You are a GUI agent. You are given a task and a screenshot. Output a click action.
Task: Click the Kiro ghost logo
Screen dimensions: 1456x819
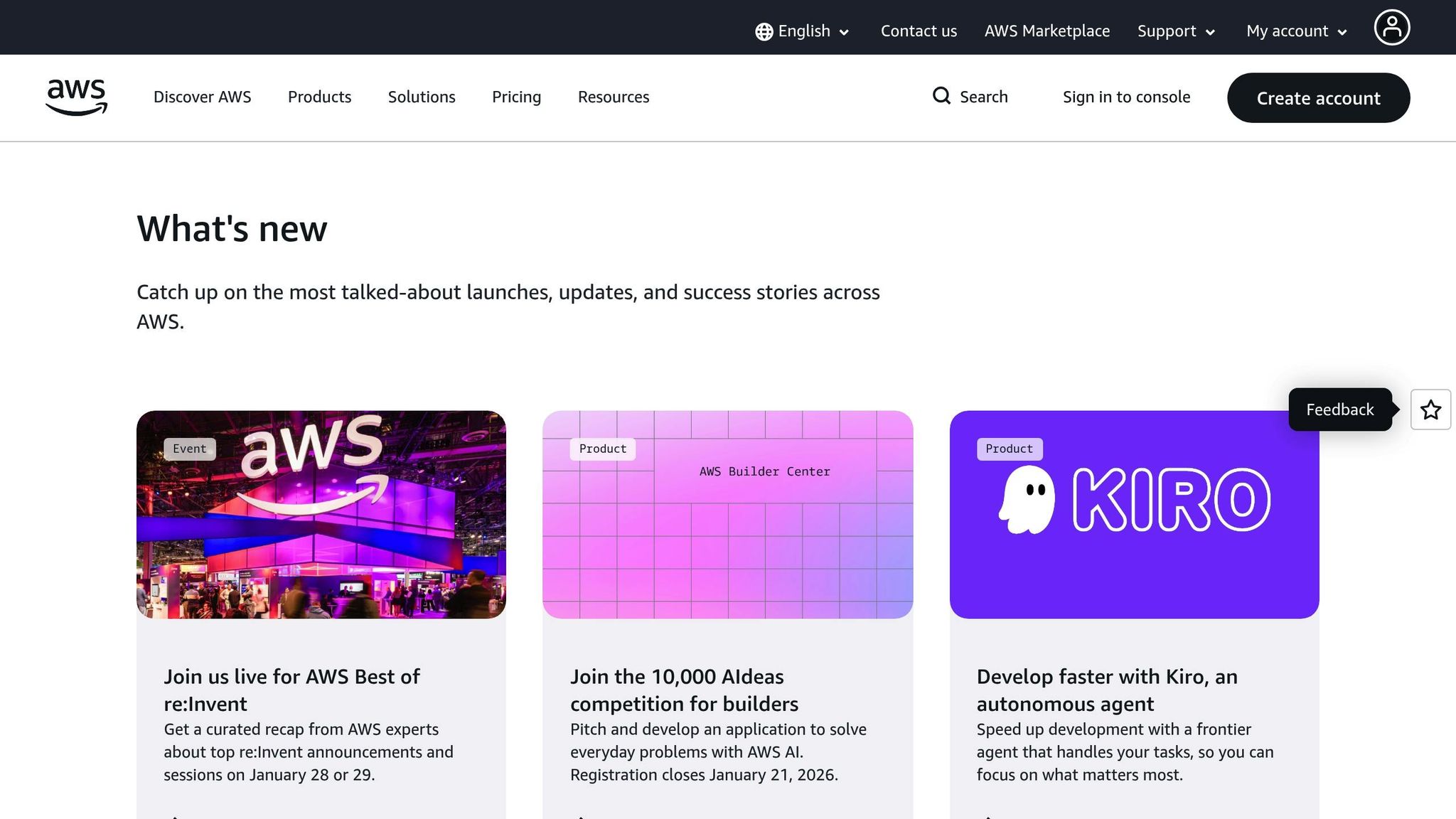(1027, 500)
